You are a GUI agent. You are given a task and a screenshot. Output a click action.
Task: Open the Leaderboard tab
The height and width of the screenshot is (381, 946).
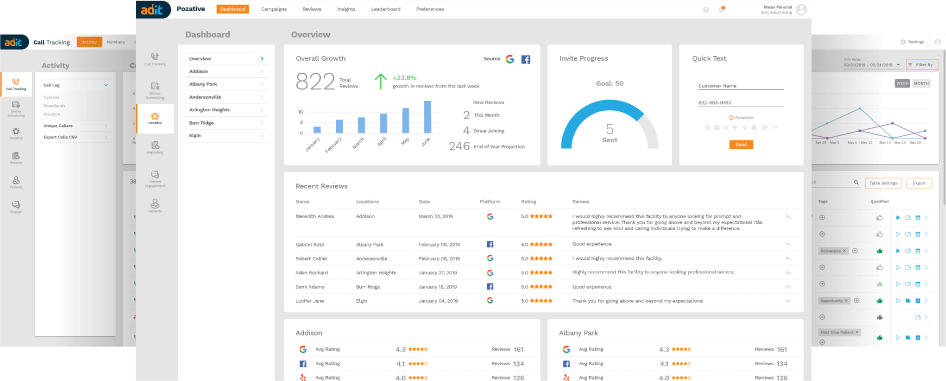[386, 9]
